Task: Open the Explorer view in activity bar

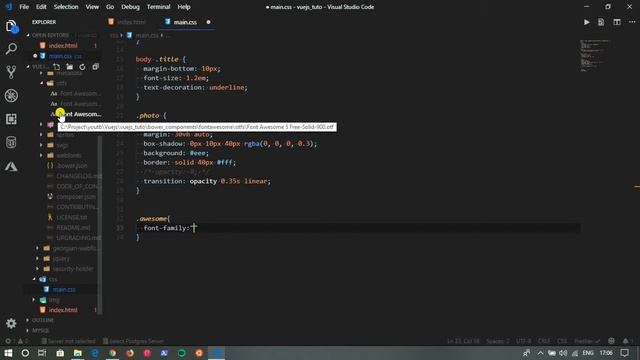Action: click(x=11, y=27)
